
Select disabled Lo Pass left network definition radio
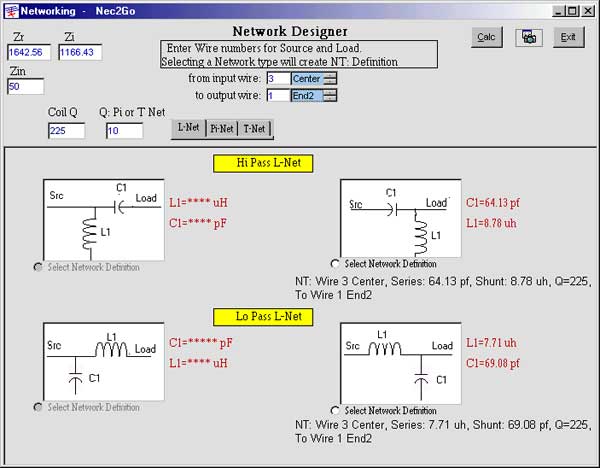tap(38, 407)
